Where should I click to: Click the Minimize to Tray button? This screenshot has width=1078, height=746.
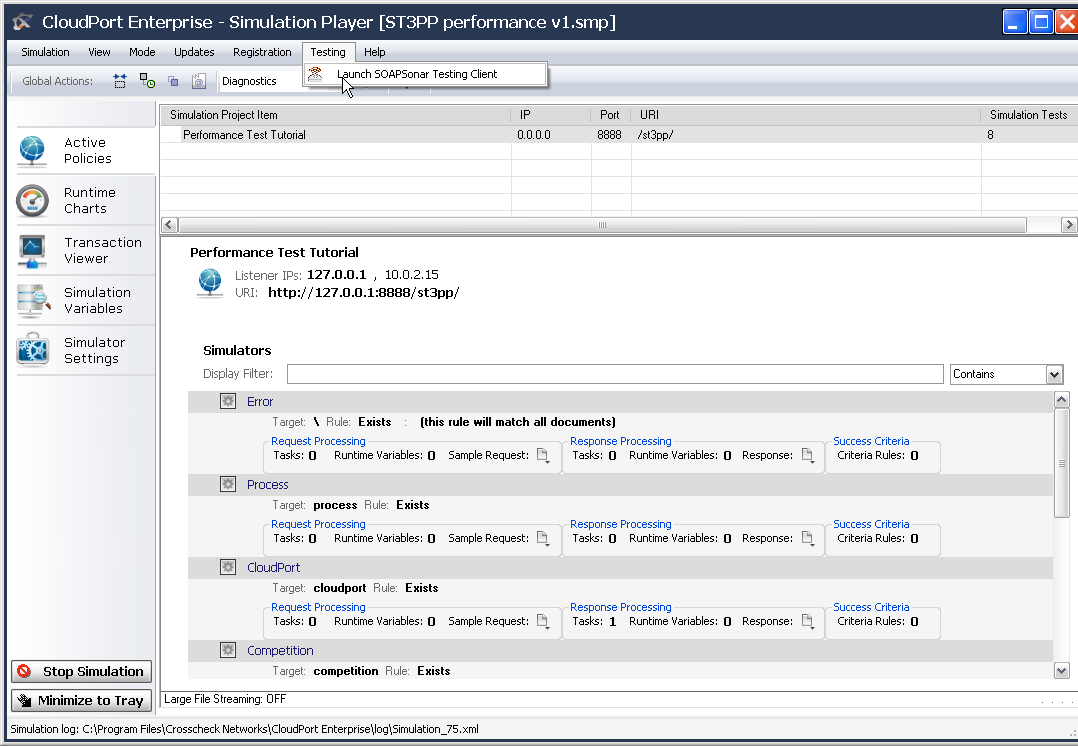81,701
